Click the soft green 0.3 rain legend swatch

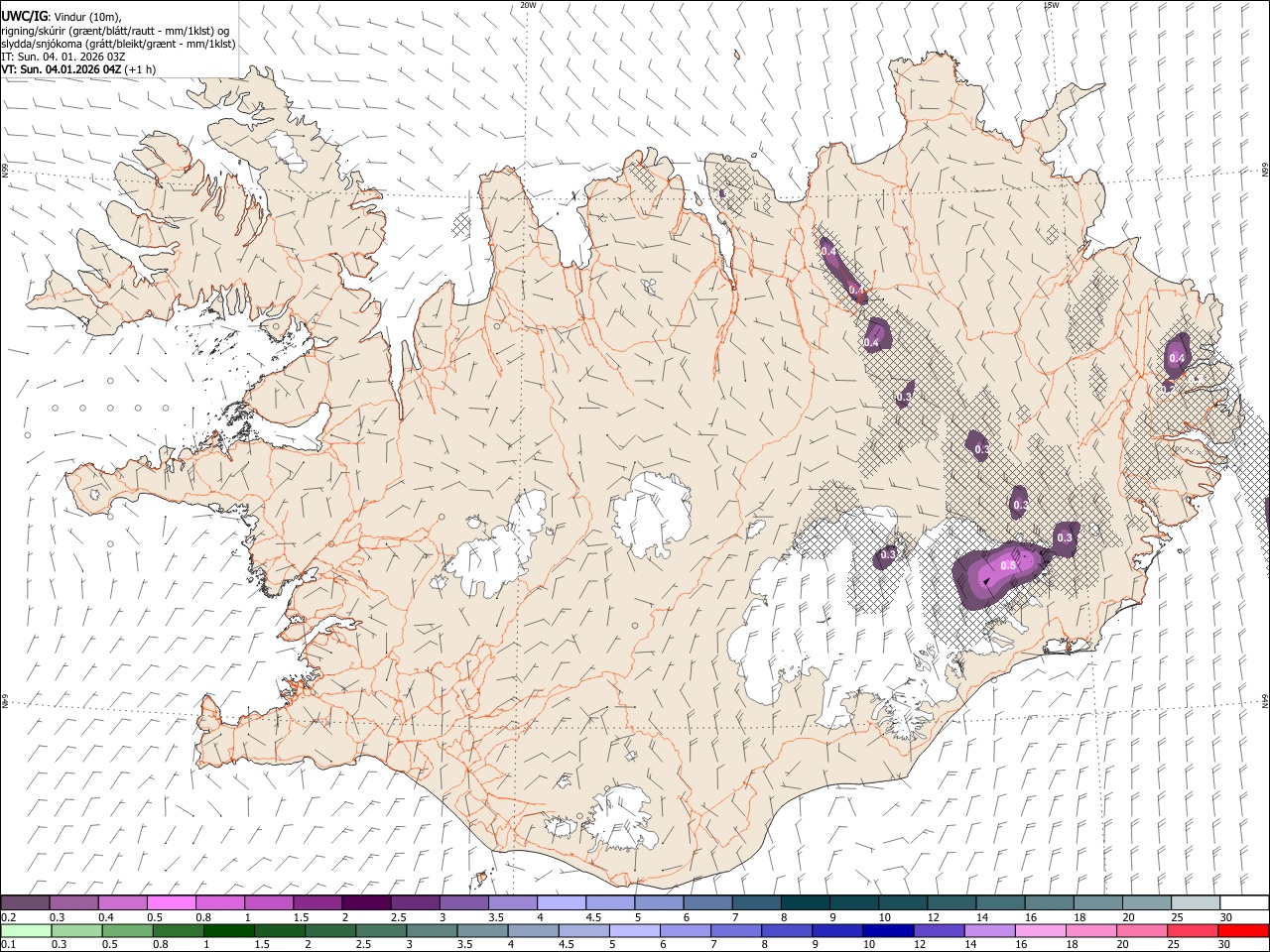(x=76, y=930)
